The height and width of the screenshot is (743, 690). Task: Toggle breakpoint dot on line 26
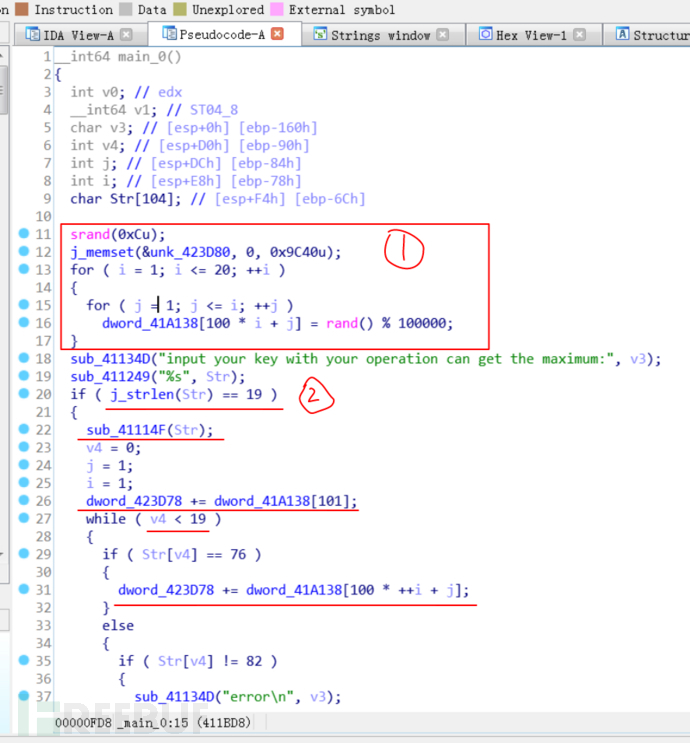point(24,501)
